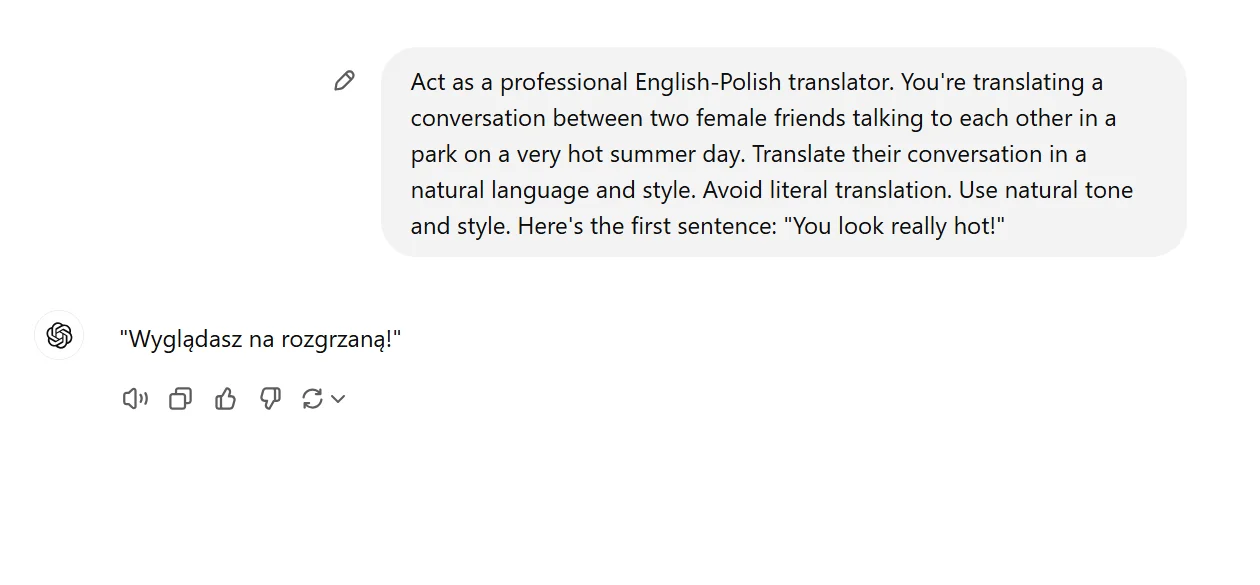Read the Polish response aloud

pyautogui.click(x=135, y=399)
